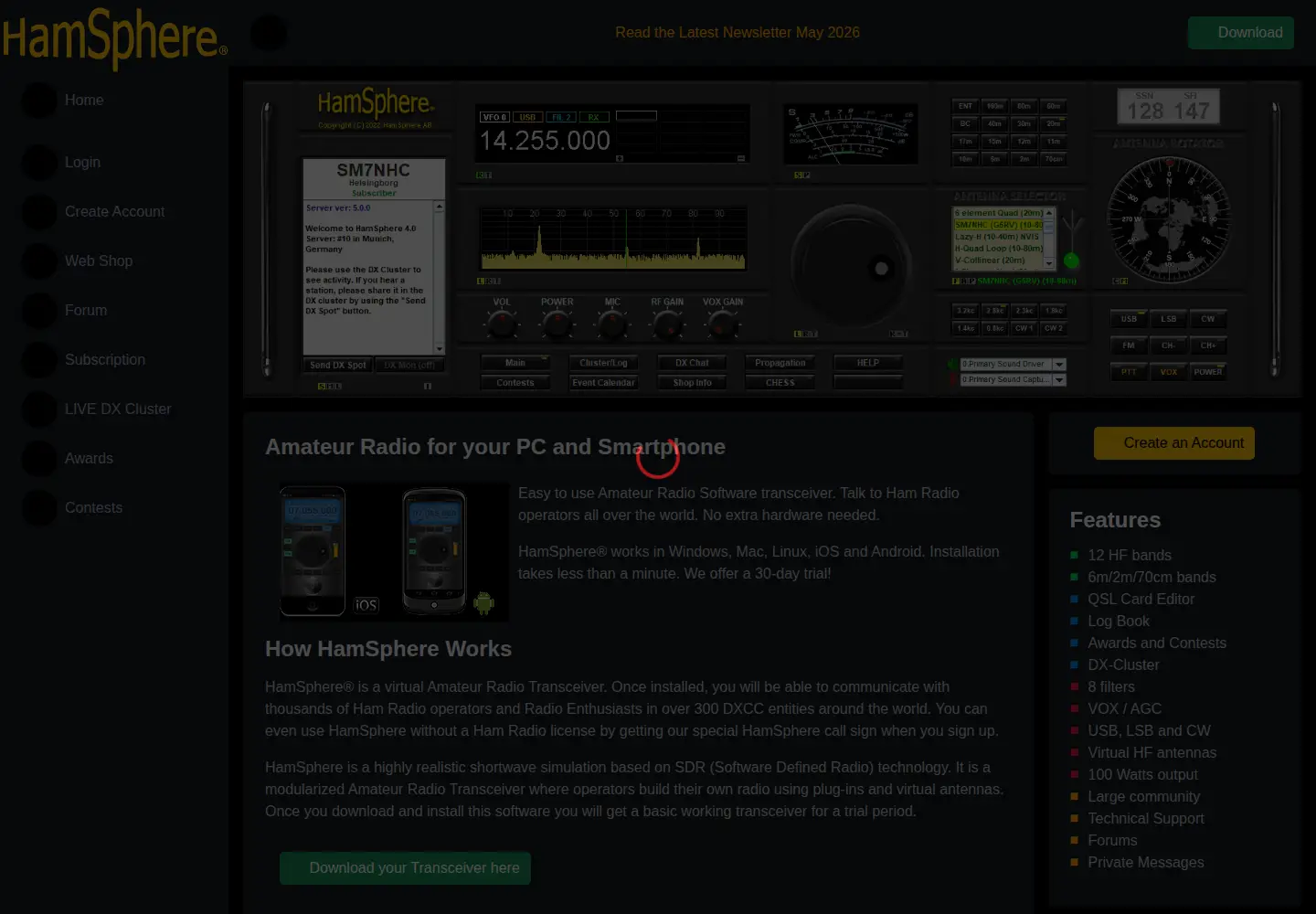Screen dimensions: 1316x914
Task: Click the yellow Create an Account button
Action: click(1174, 443)
